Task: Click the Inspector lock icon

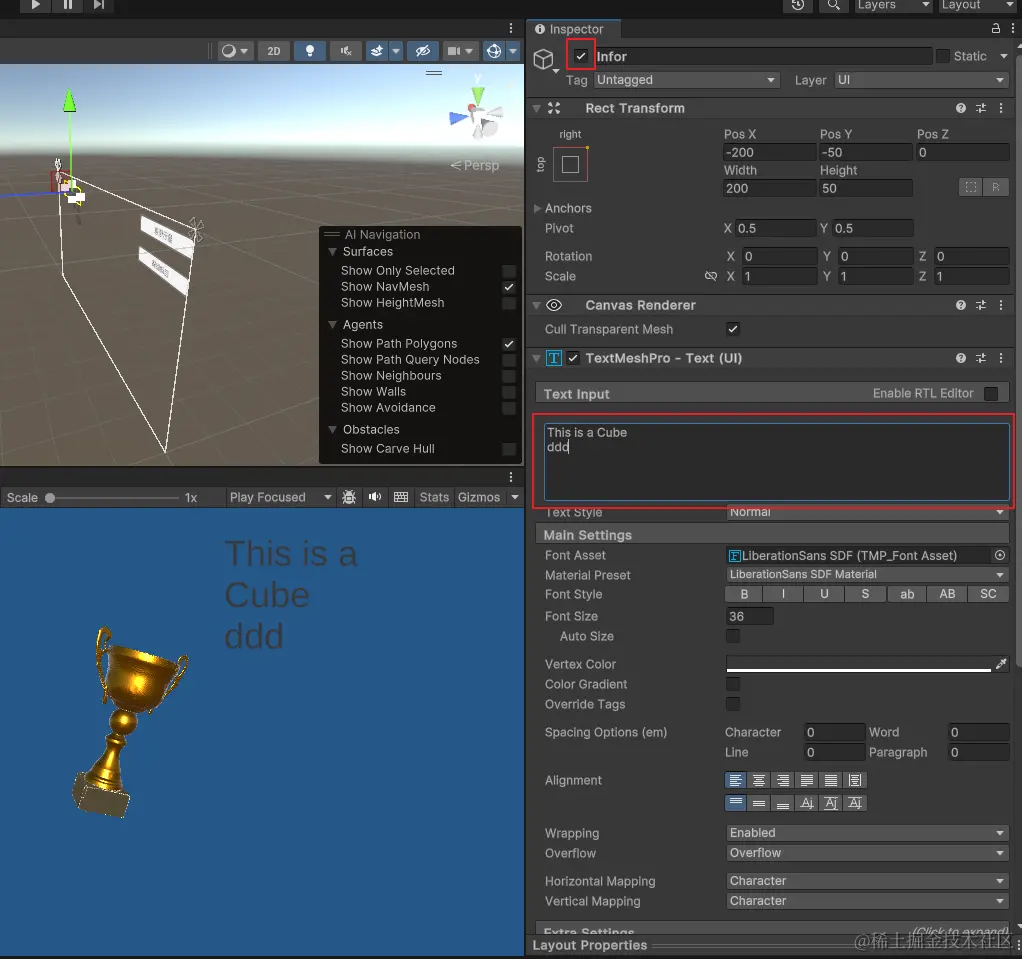Action: (x=995, y=29)
